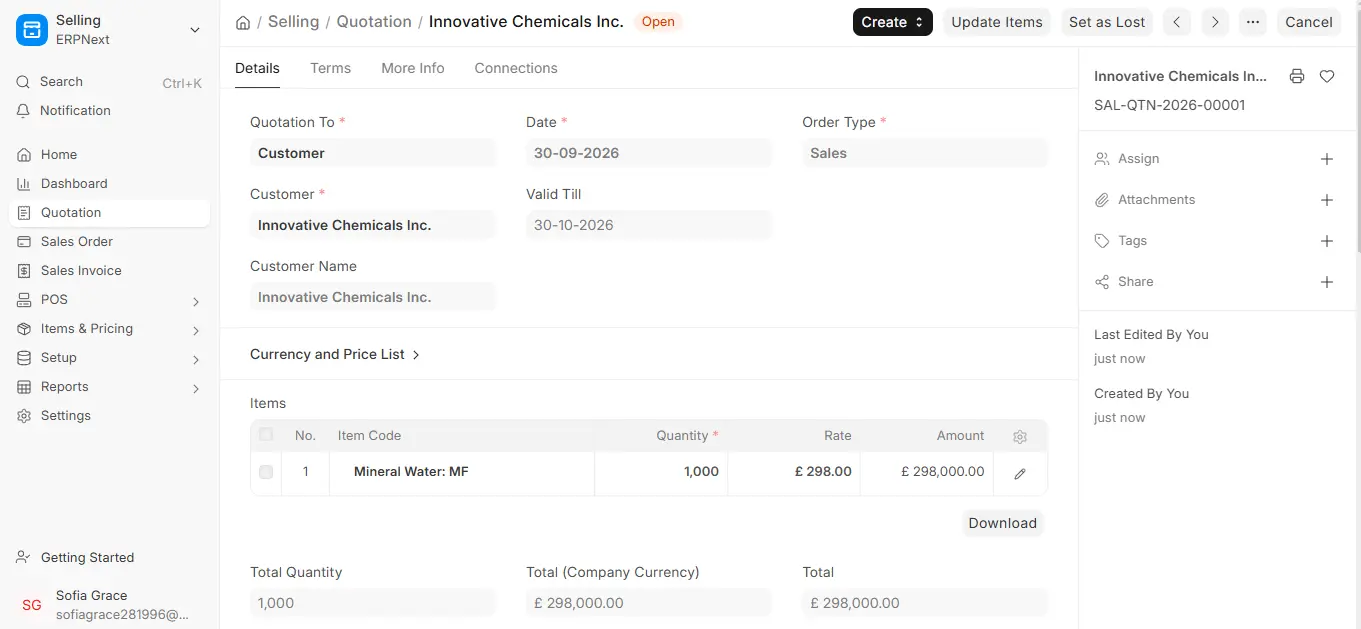Click the Date field 30-09-2026
Viewport: 1361px width, 629px height.
[x=649, y=153]
